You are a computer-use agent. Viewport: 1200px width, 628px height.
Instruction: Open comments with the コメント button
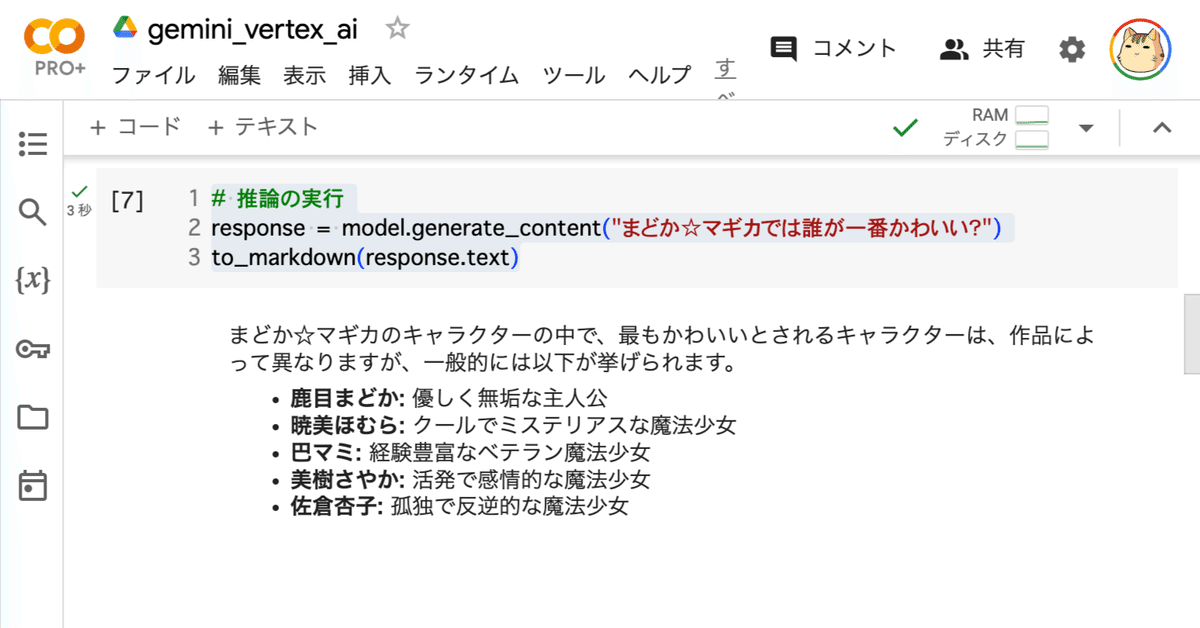point(832,47)
